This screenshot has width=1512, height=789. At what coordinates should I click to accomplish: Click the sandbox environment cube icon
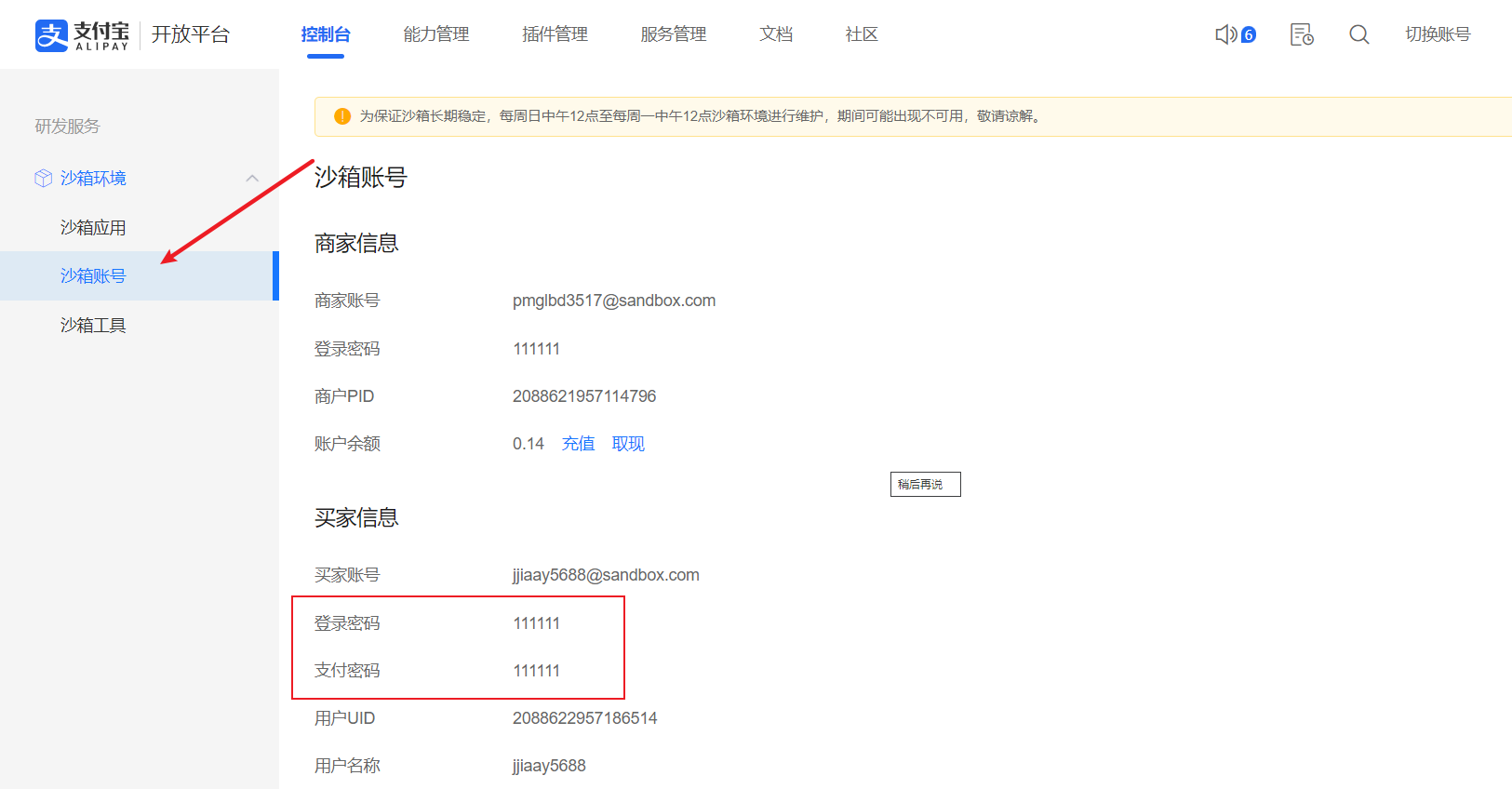click(43, 178)
